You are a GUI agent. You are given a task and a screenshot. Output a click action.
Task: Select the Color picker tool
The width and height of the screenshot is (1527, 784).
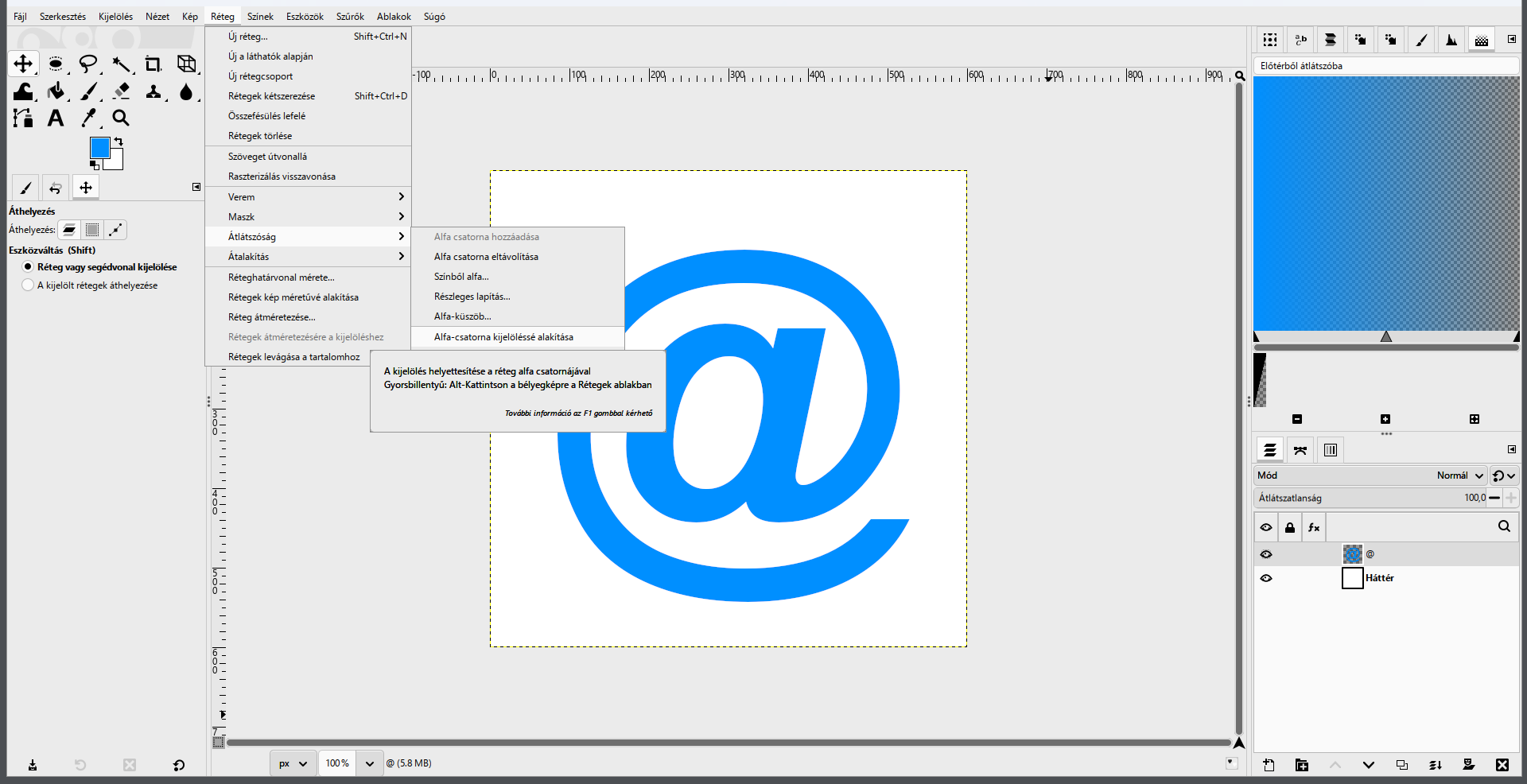click(x=88, y=118)
